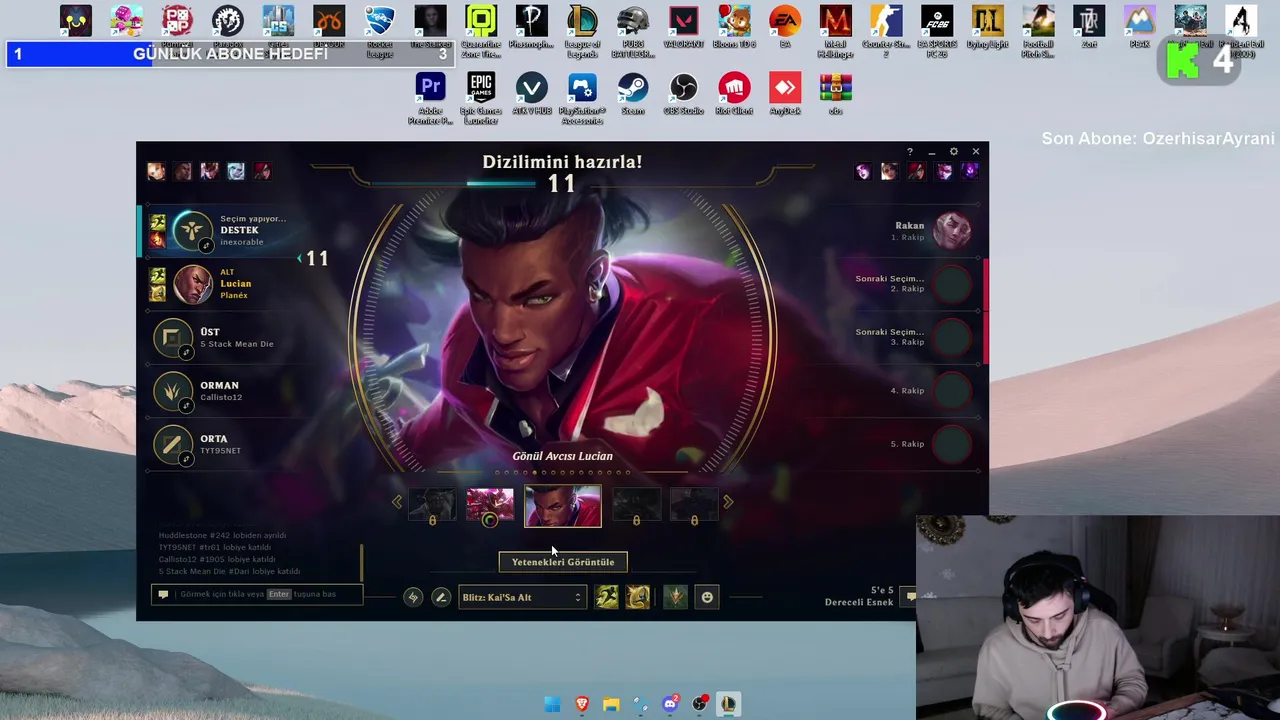Viewport: 1280px width, 720px height.
Task: Open Discord from taskbar
Action: pyautogui.click(x=670, y=704)
